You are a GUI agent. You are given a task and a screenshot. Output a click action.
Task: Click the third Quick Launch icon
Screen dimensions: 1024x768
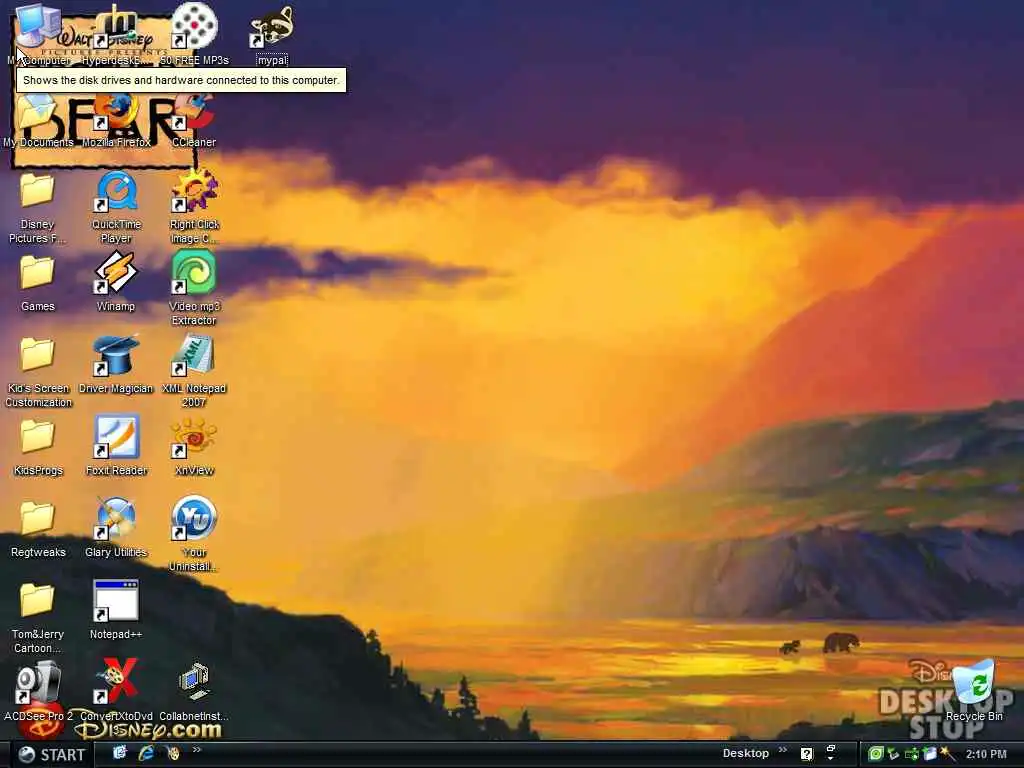point(173,754)
